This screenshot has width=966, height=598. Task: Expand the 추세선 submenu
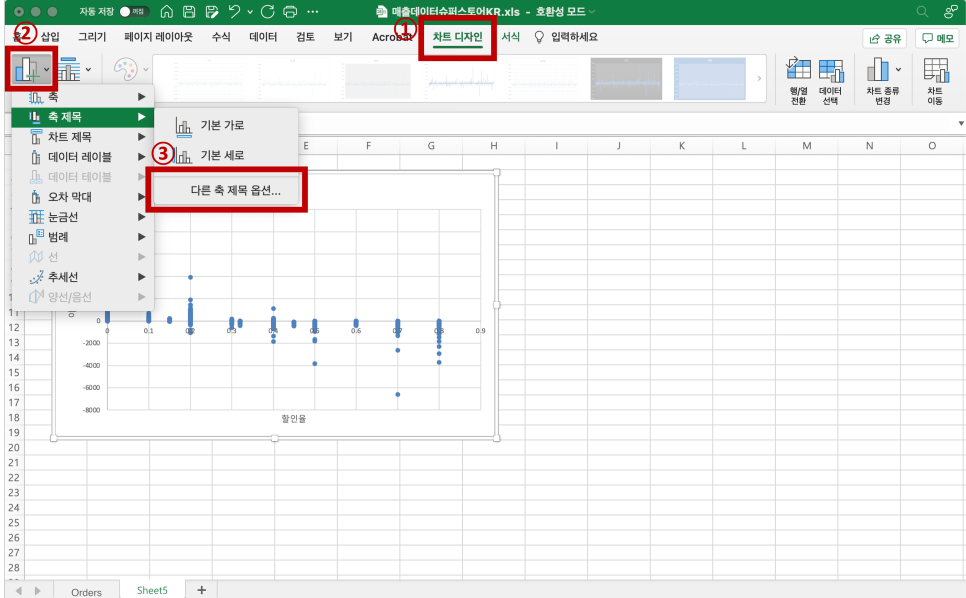pos(83,277)
